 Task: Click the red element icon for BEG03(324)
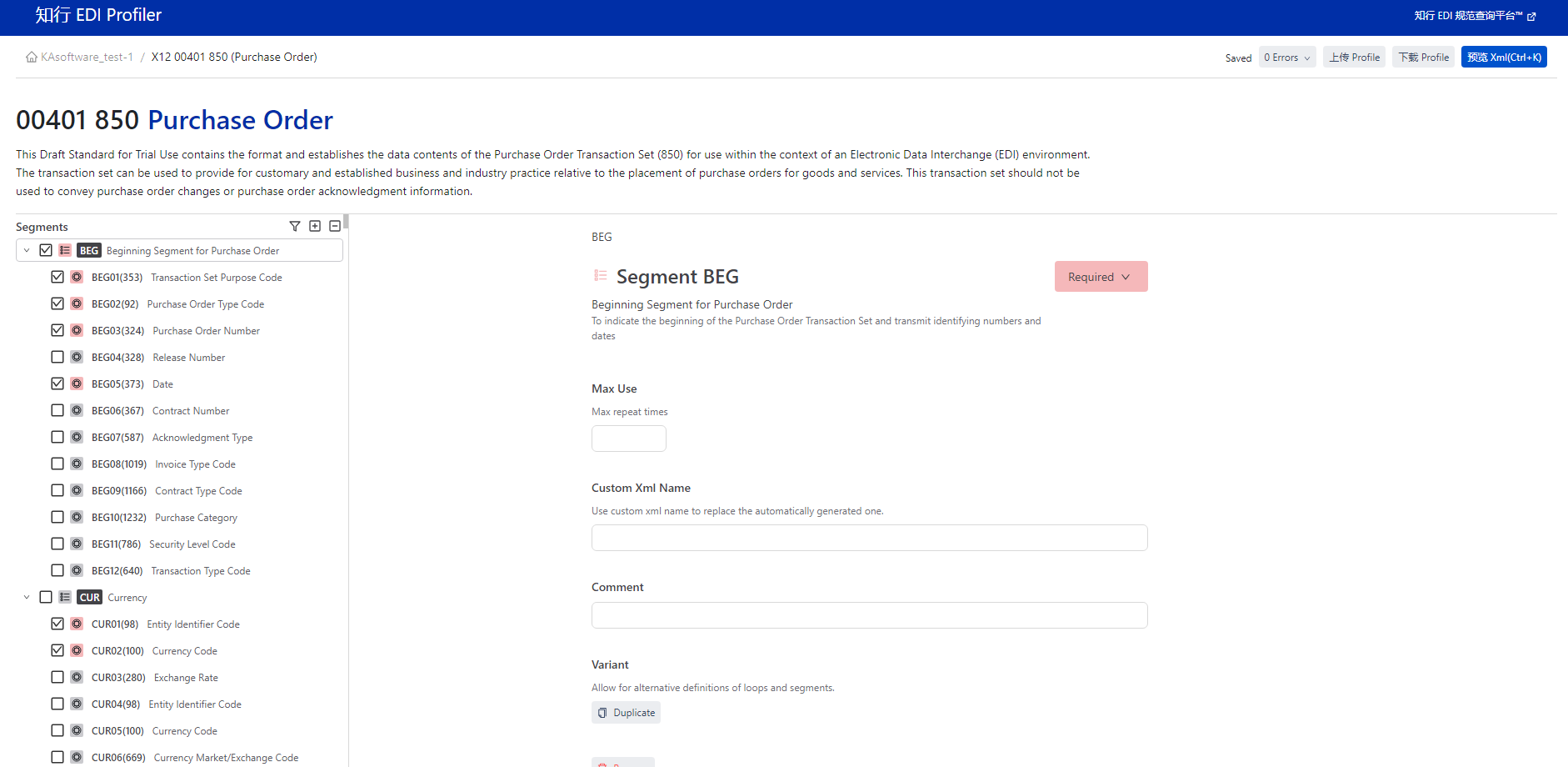click(77, 330)
